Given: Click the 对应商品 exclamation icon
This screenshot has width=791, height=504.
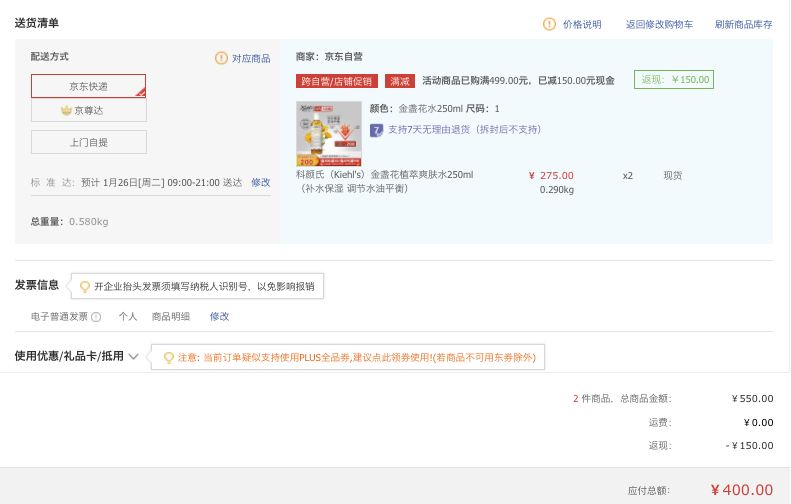Looking at the screenshot, I should [221, 58].
